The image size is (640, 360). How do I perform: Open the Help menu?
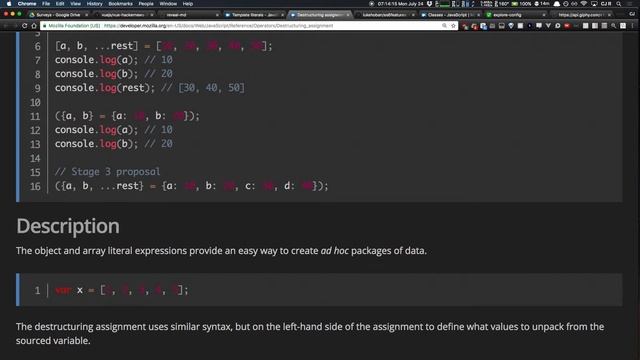(x=188, y=4)
